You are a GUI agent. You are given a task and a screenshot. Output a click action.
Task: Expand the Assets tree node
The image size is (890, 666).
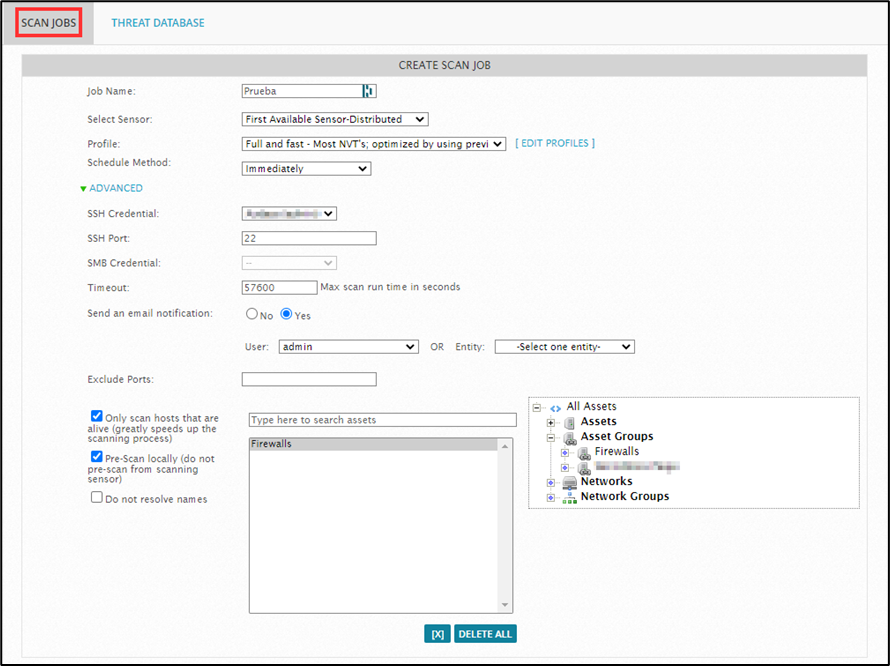click(550, 422)
